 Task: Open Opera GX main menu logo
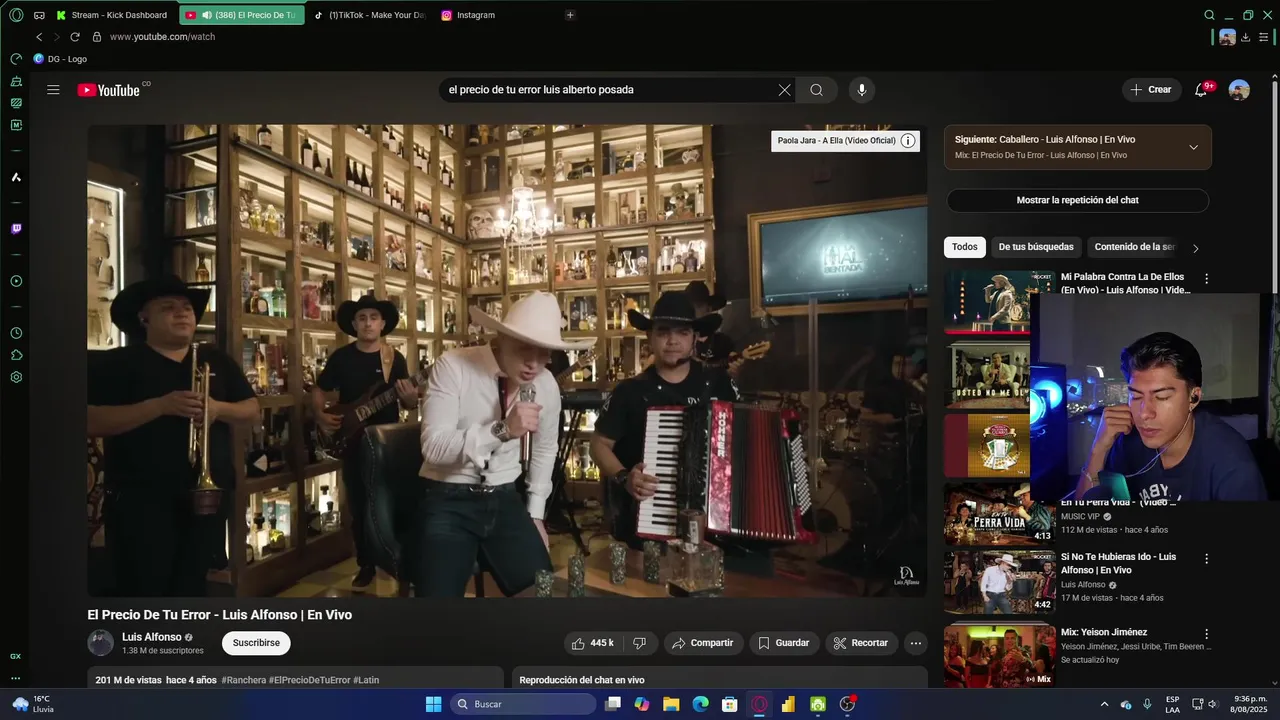pos(16,15)
